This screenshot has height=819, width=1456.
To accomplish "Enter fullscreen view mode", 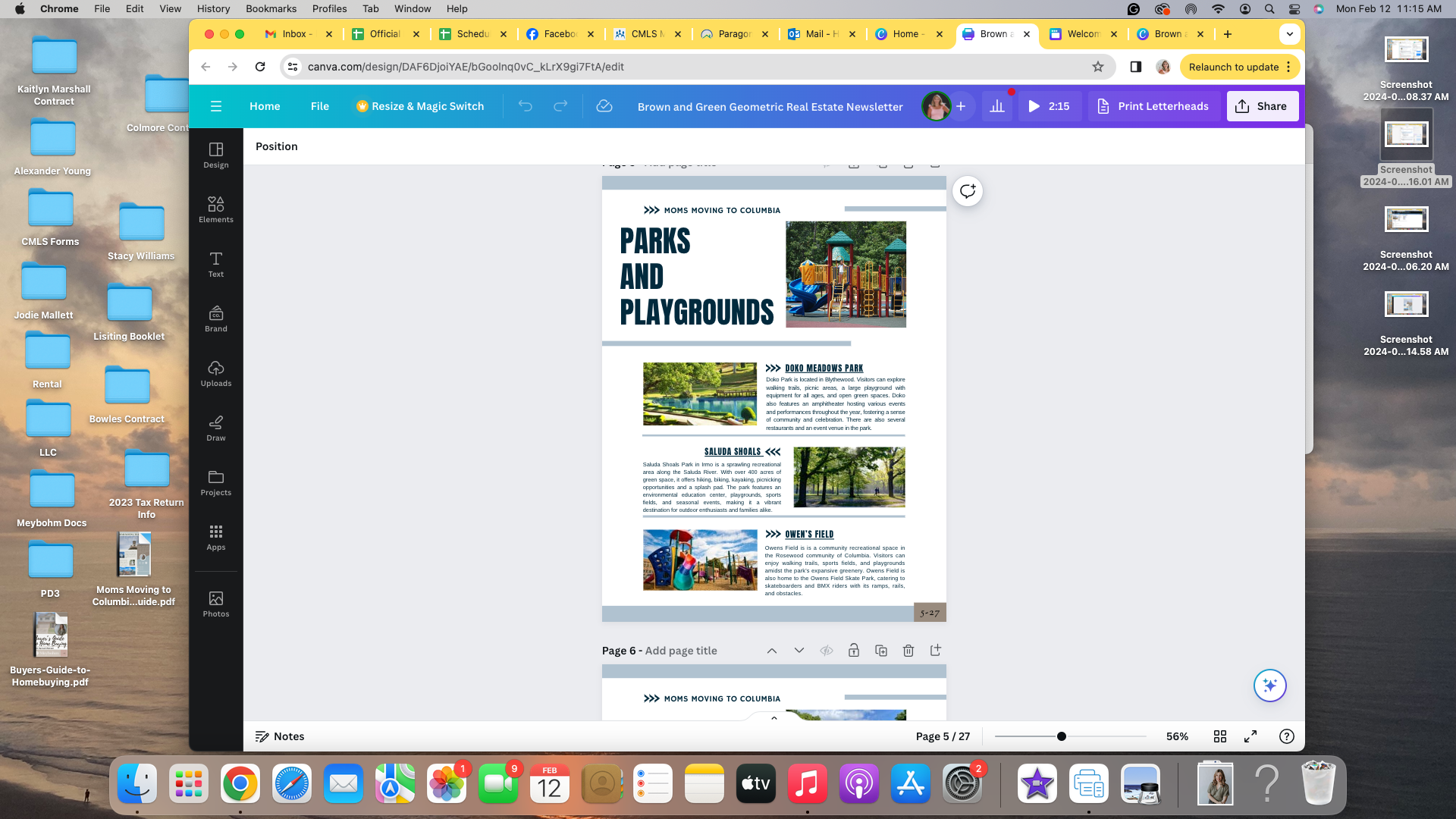I will coord(1250,736).
